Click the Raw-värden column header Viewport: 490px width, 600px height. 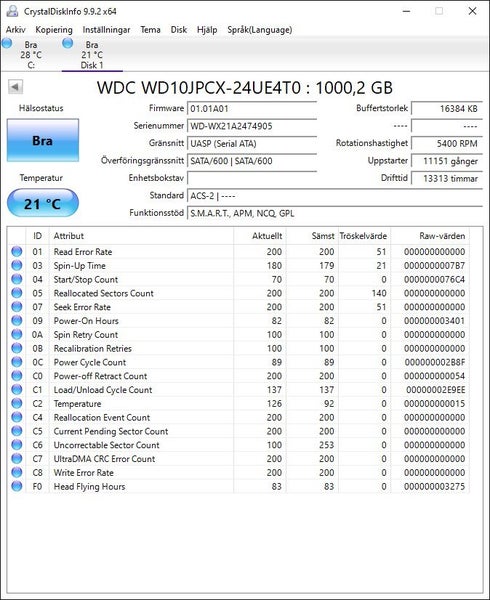coord(430,236)
